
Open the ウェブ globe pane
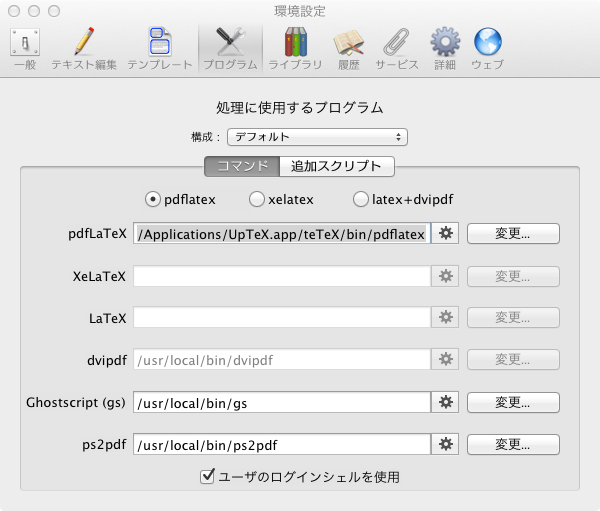(x=487, y=48)
